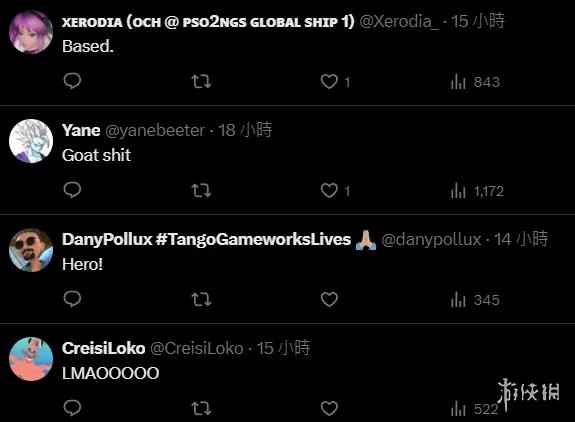Viewport: 575px width, 422px height.
Task: Retweet DanyPollux's "Hero!" tweet
Action: 201,300
